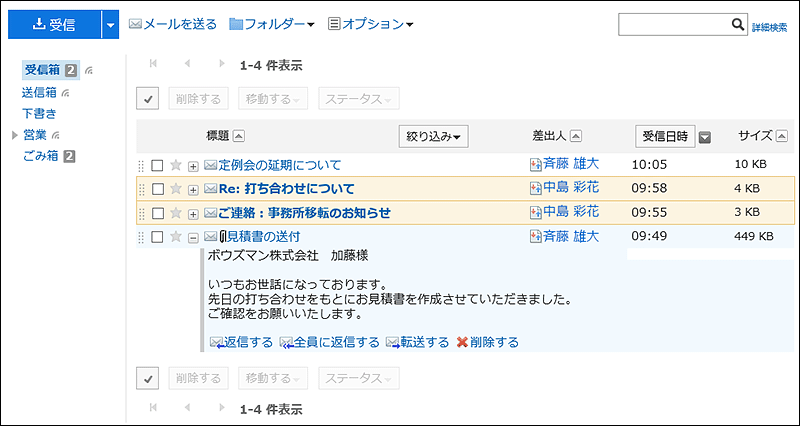Click the feed icon beside 受信箱

point(89,71)
